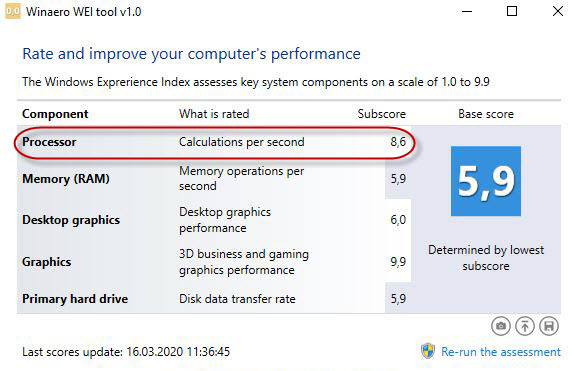Click the Winaero app icon in title bar
This screenshot has width=581, height=371.
pyautogui.click(x=12, y=11)
